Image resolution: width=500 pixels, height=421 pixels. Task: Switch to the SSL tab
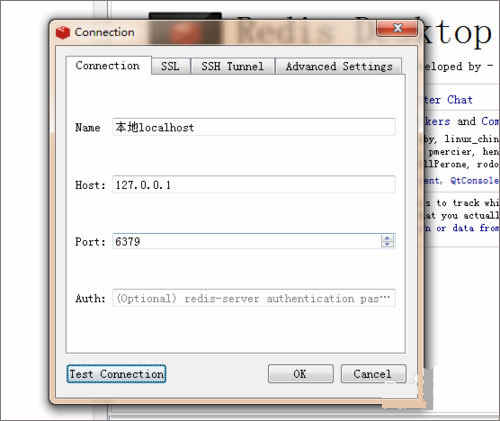[171, 66]
